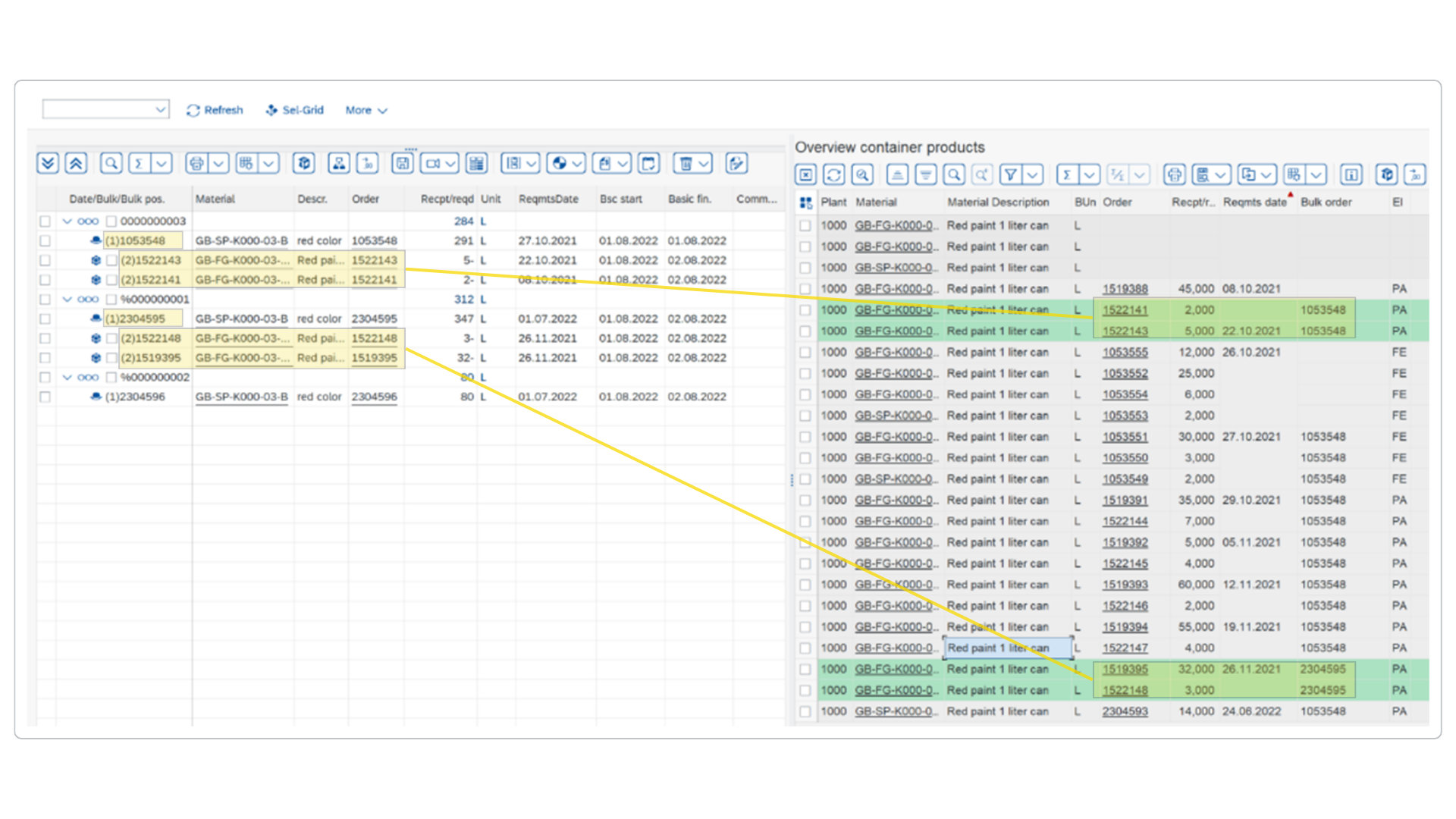The image size is (1456, 819).
Task: Open the selection combo box at top left
Action: pos(106,108)
